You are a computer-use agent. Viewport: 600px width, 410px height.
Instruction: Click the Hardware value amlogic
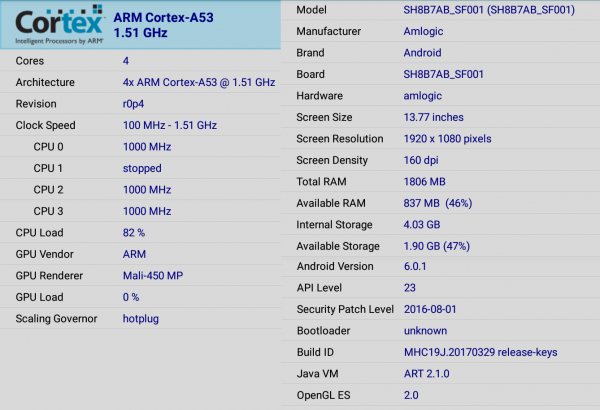point(422,96)
